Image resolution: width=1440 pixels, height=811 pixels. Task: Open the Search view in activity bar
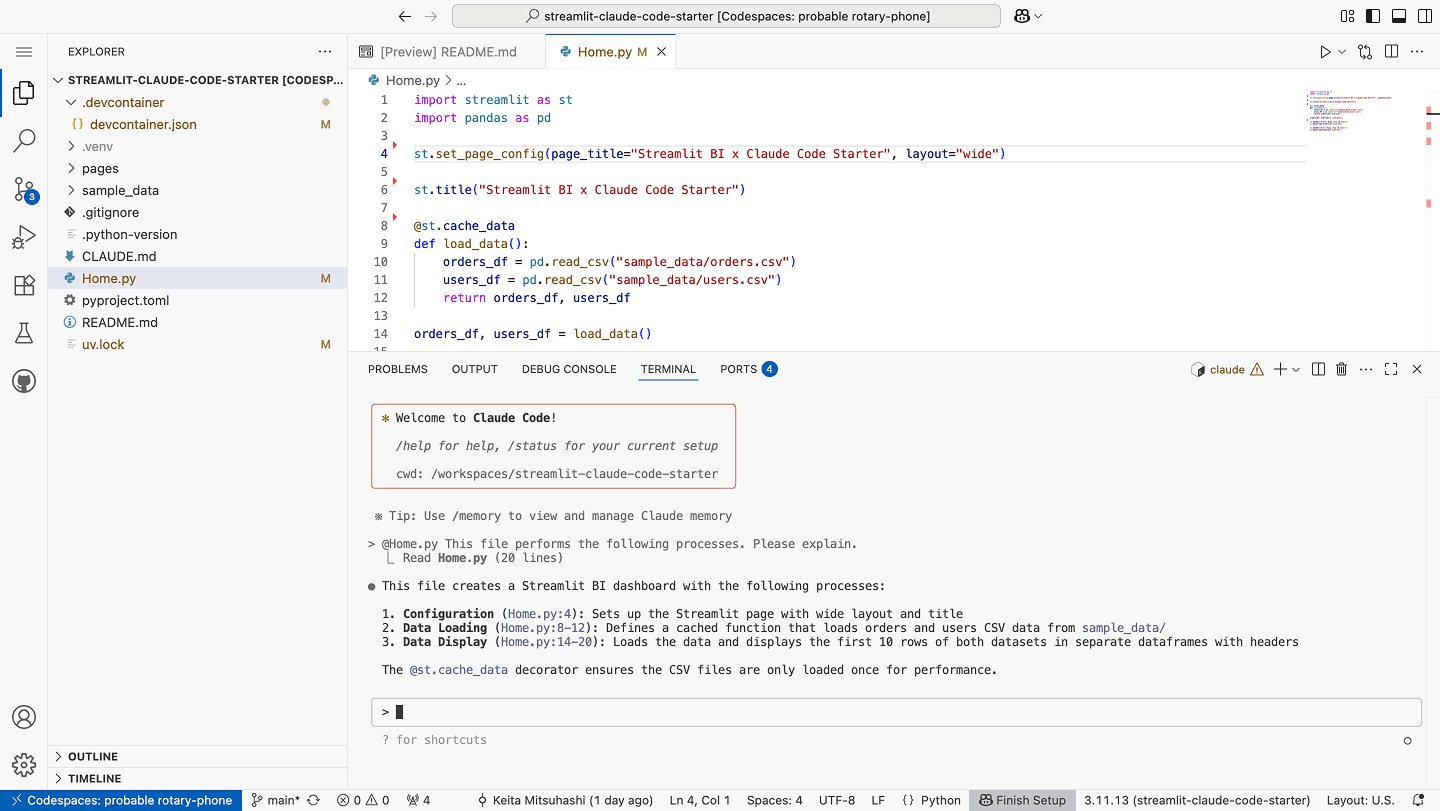24,141
